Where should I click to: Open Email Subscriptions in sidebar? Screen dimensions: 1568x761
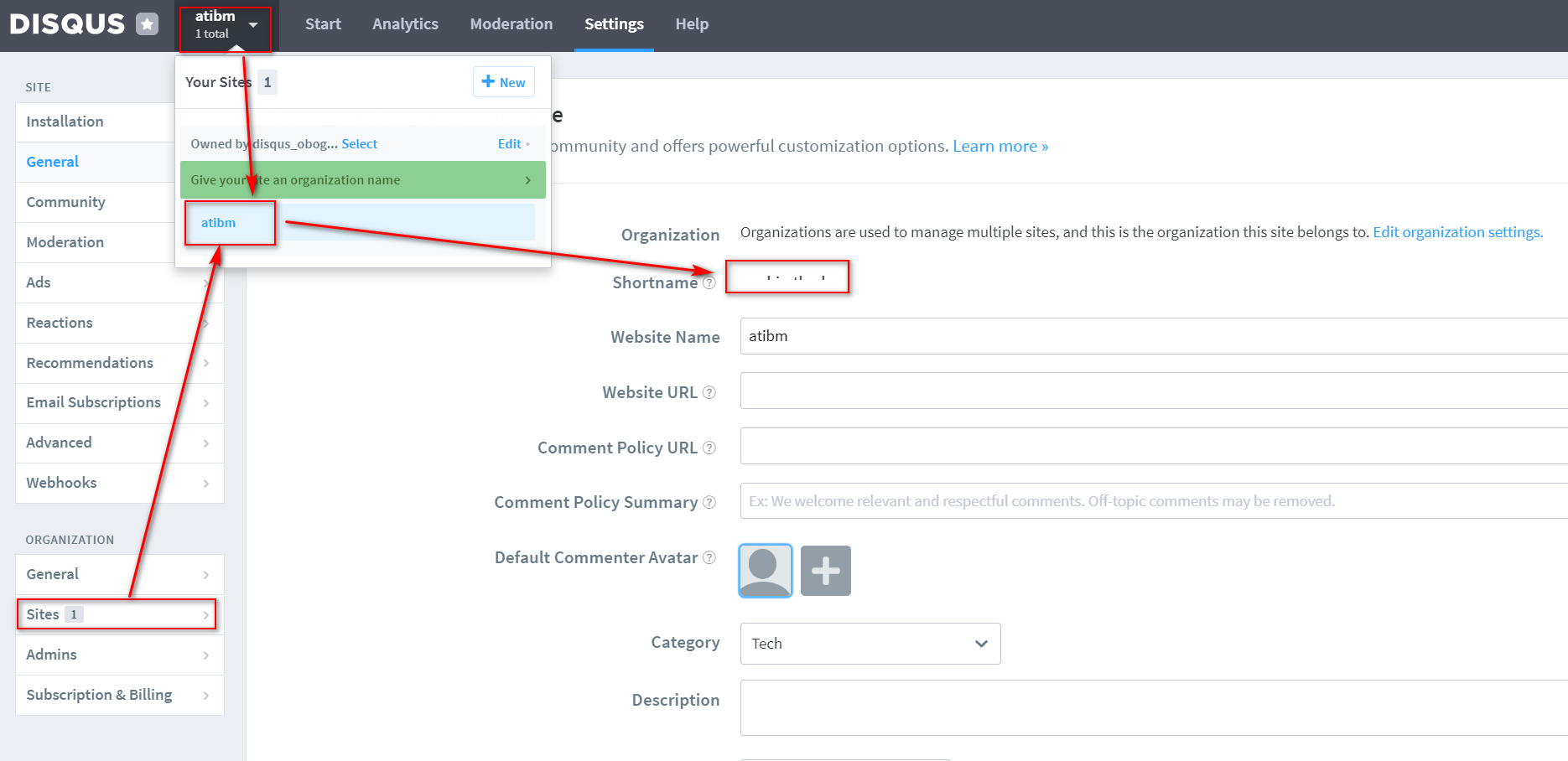pos(120,402)
